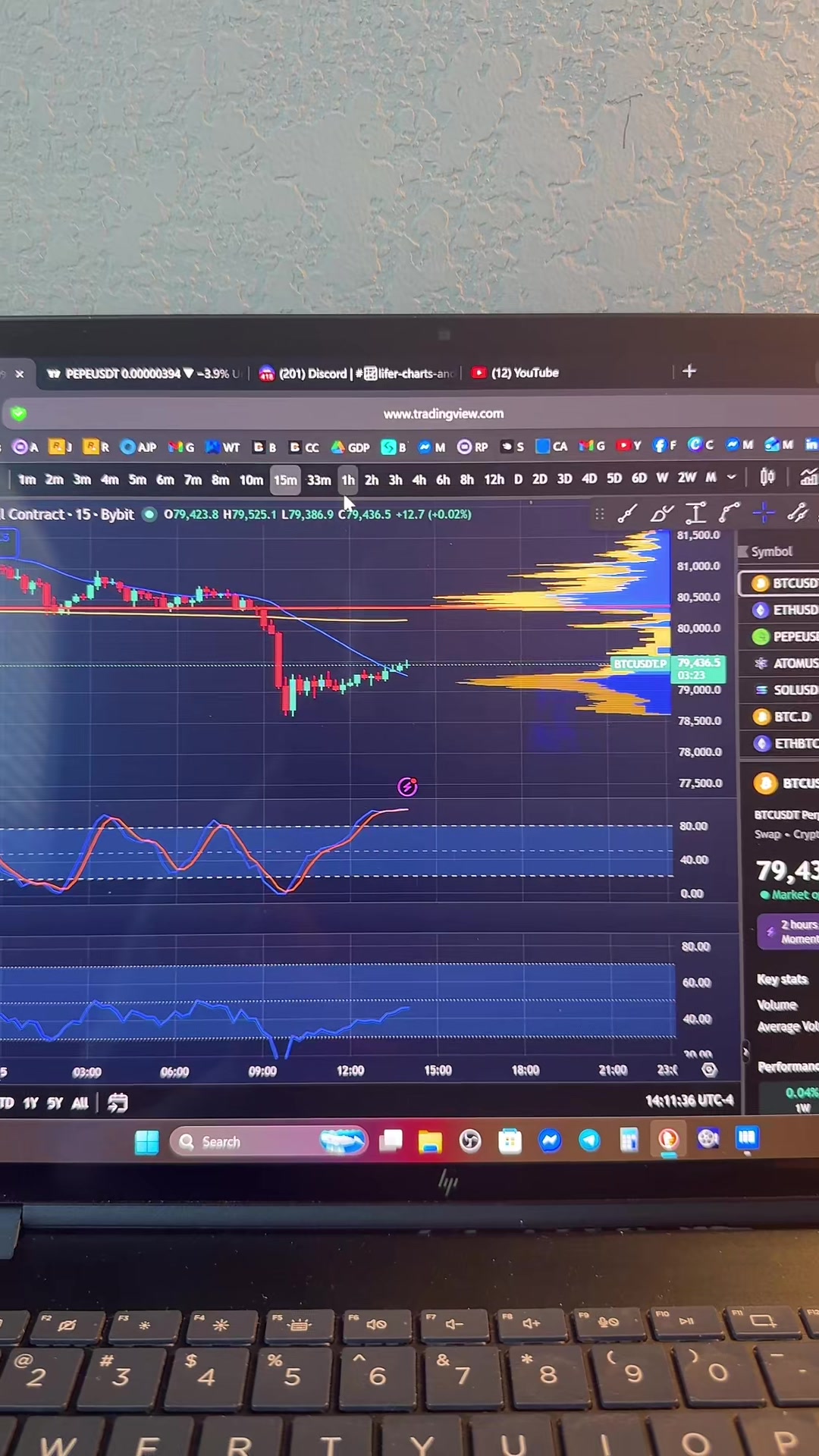Open the CA bookmark

551,446
